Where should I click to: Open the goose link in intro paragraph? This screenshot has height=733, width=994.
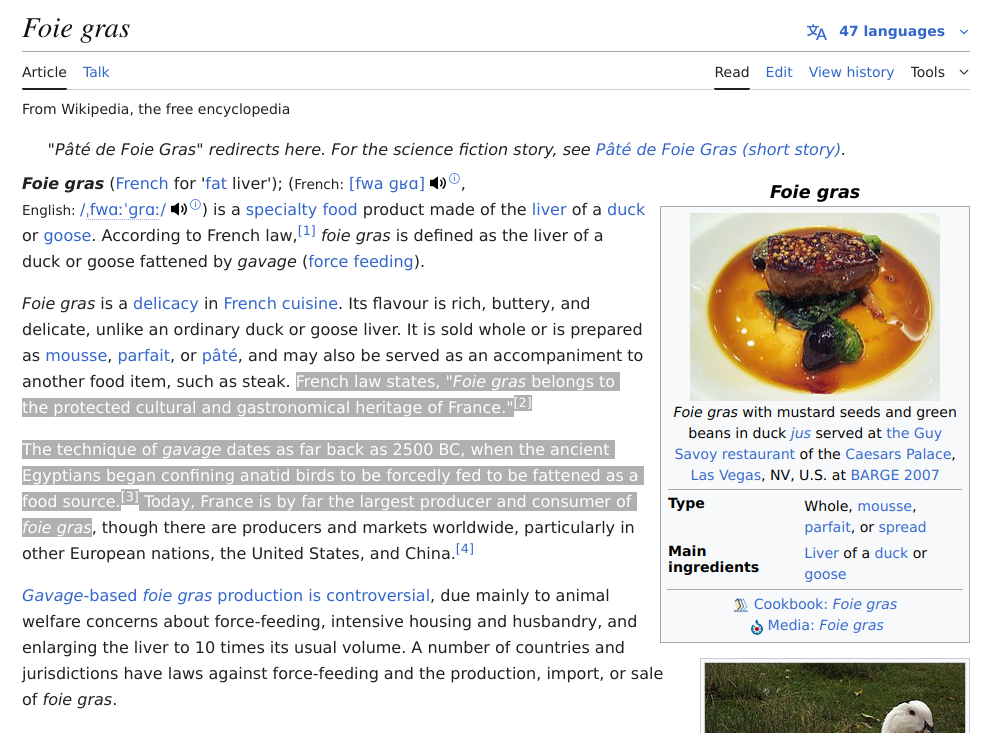point(67,235)
